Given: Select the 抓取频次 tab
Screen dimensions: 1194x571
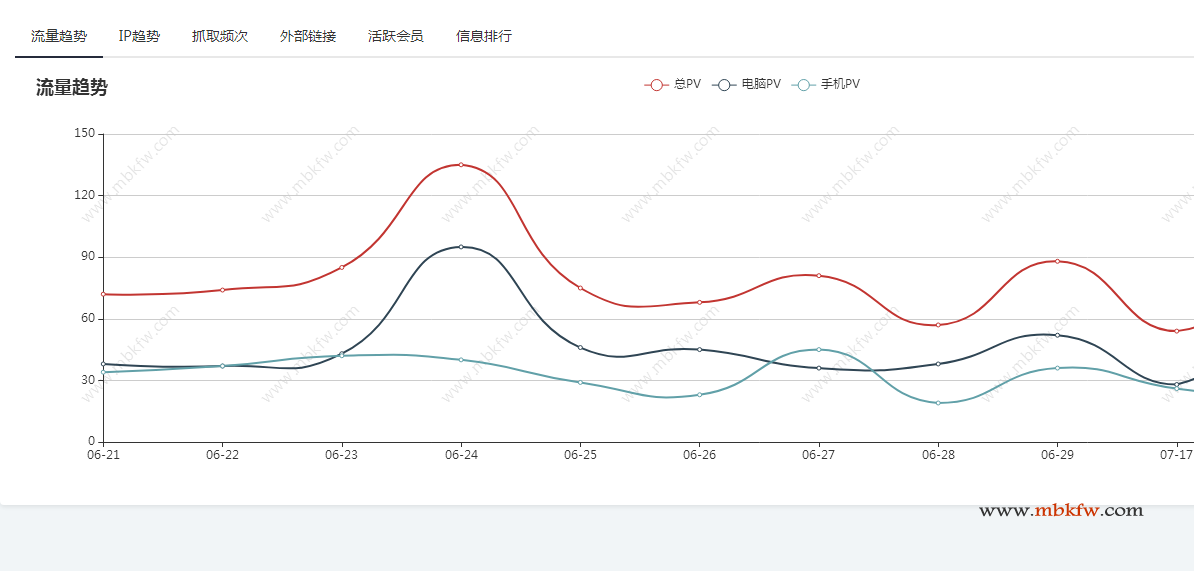Looking at the screenshot, I should click(220, 36).
